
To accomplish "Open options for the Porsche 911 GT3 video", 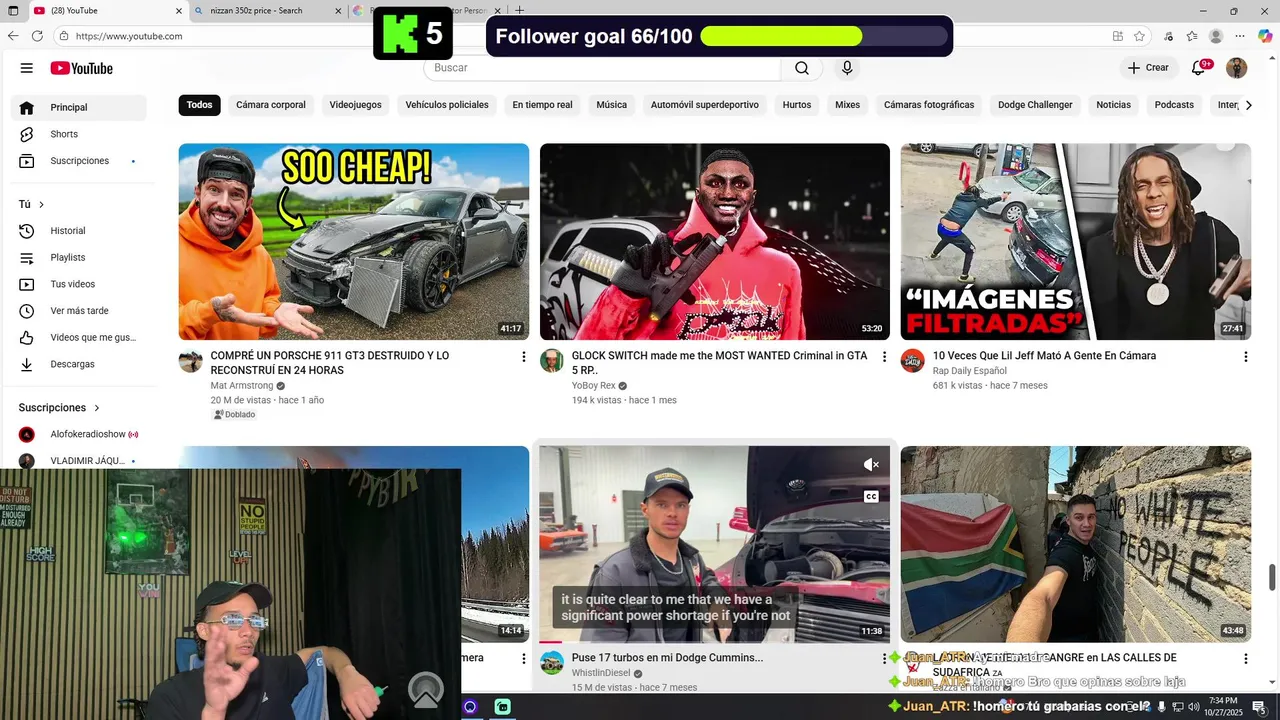I will (x=523, y=357).
